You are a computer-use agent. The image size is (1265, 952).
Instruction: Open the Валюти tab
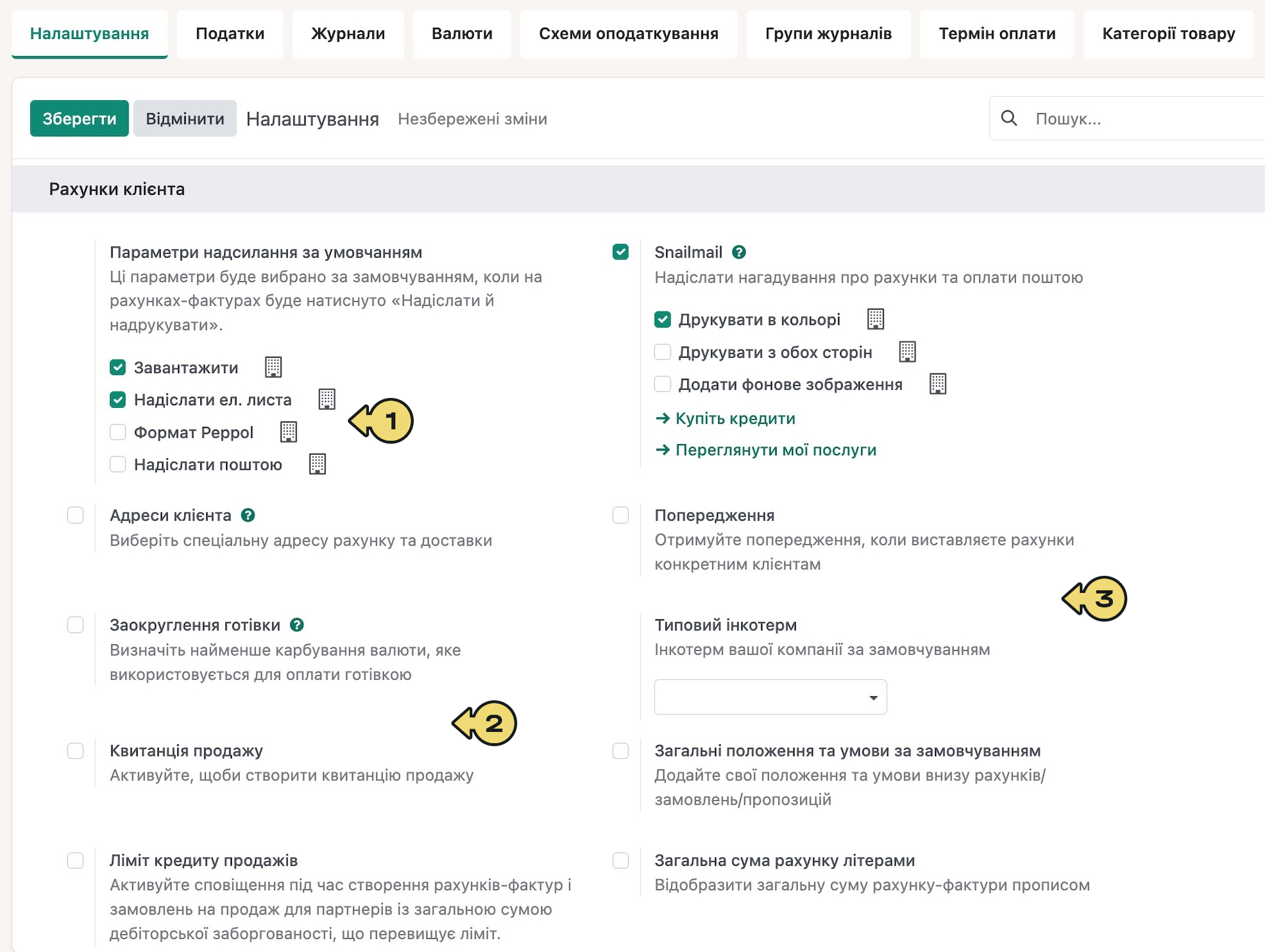[462, 34]
